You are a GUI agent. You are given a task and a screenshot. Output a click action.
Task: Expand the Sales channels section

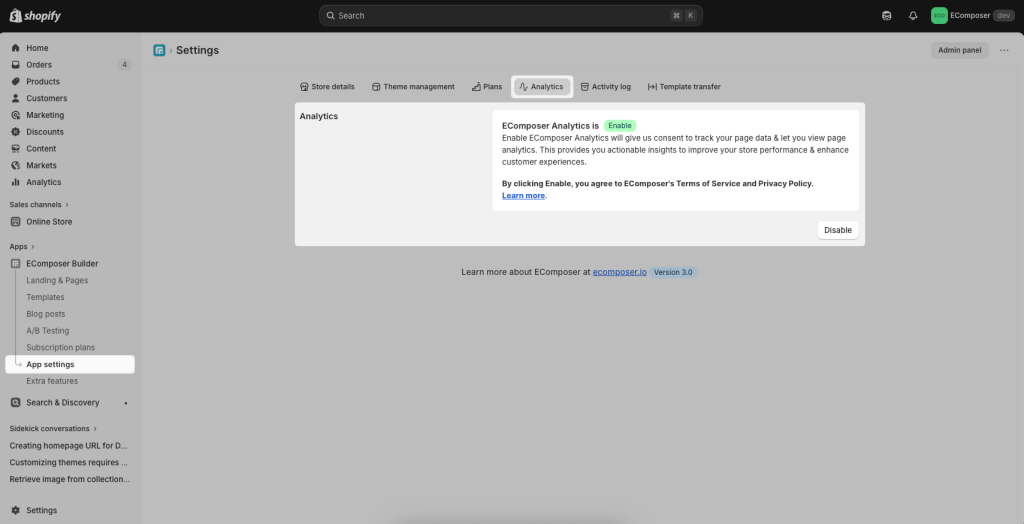click(39, 204)
